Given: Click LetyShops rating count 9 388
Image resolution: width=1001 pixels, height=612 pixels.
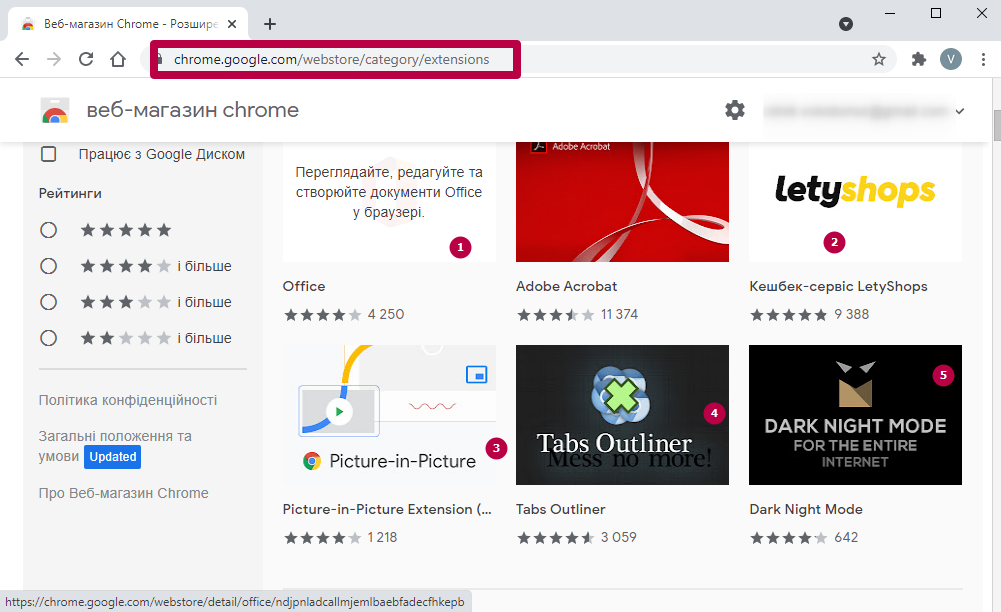Looking at the screenshot, I should click(x=852, y=315).
